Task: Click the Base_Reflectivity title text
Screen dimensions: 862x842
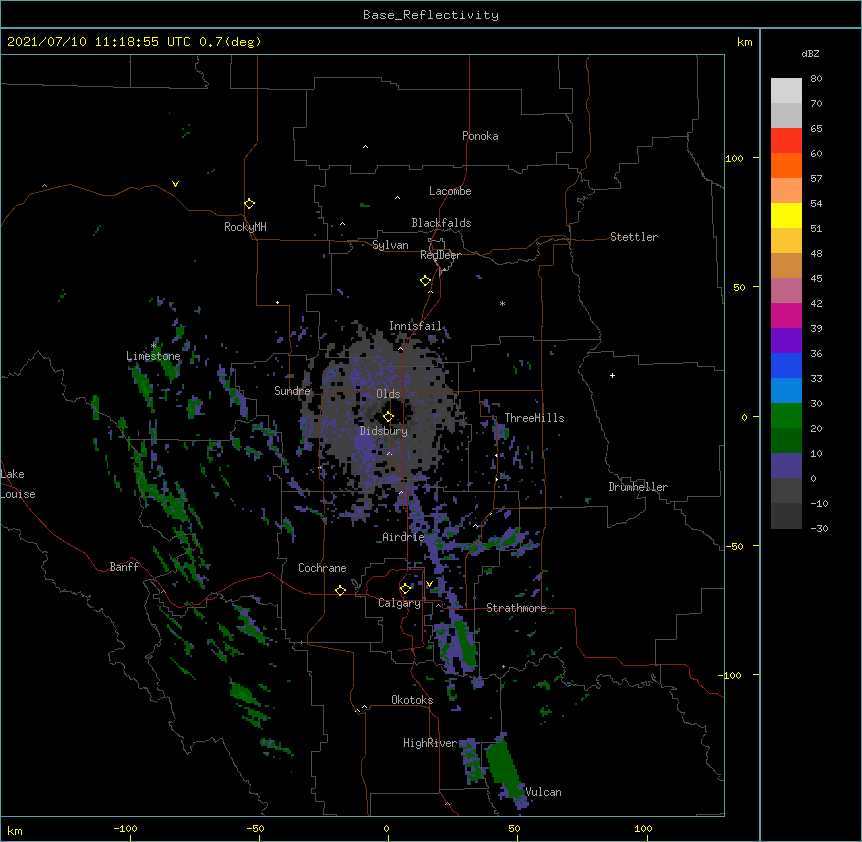Action: pyautogui.click(x=431, y=15)
